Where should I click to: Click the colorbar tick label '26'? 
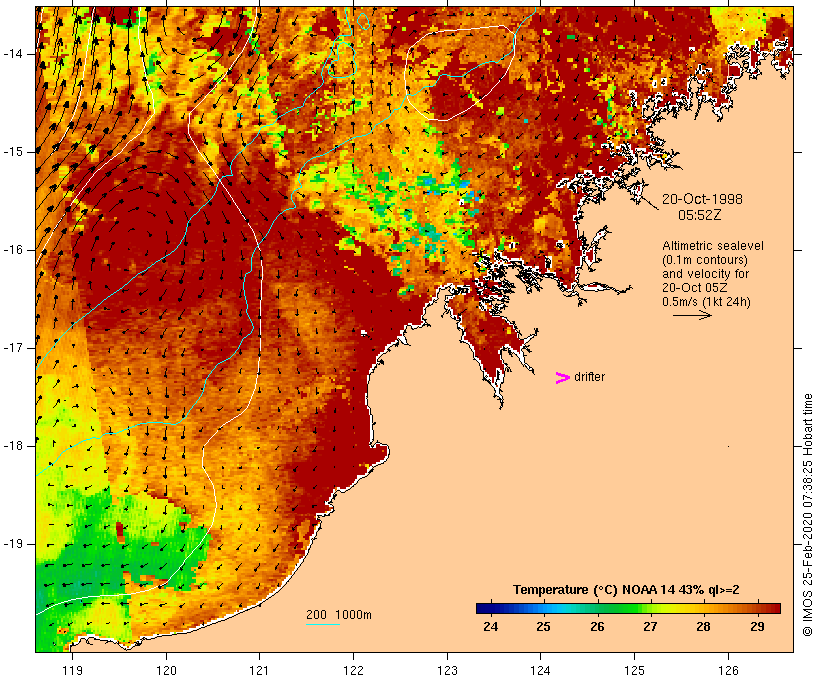point(597,626)
